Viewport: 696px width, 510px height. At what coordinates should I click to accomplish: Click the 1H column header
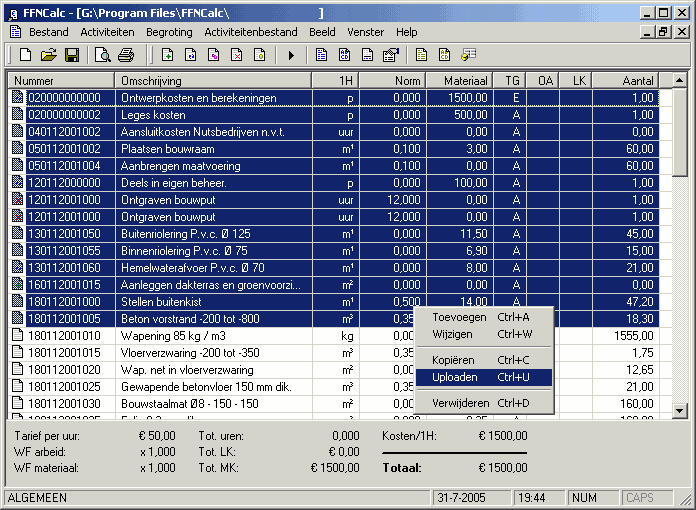click(x=336, y=81)
